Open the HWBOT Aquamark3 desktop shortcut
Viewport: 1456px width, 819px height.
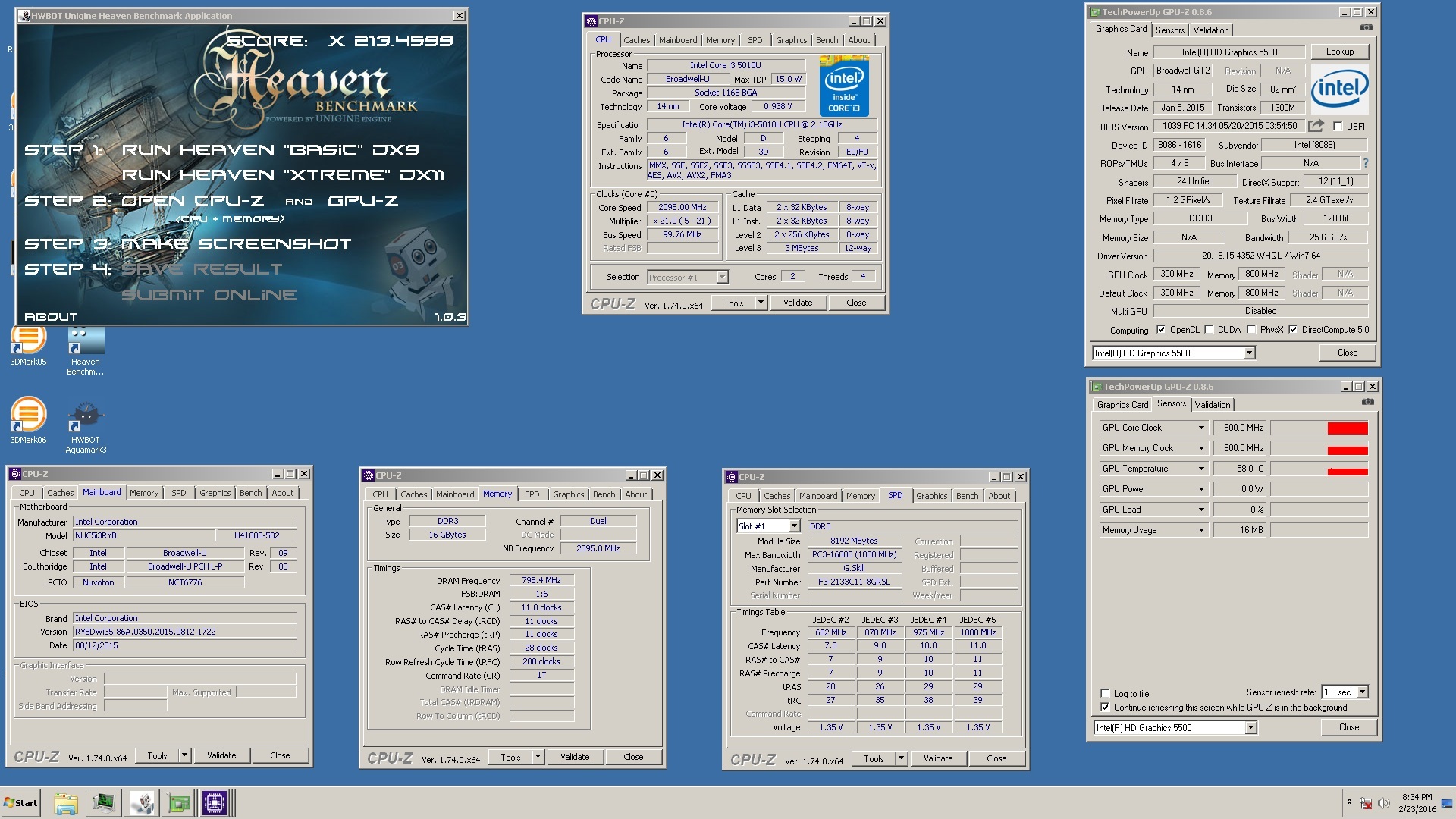click(86, 427)
